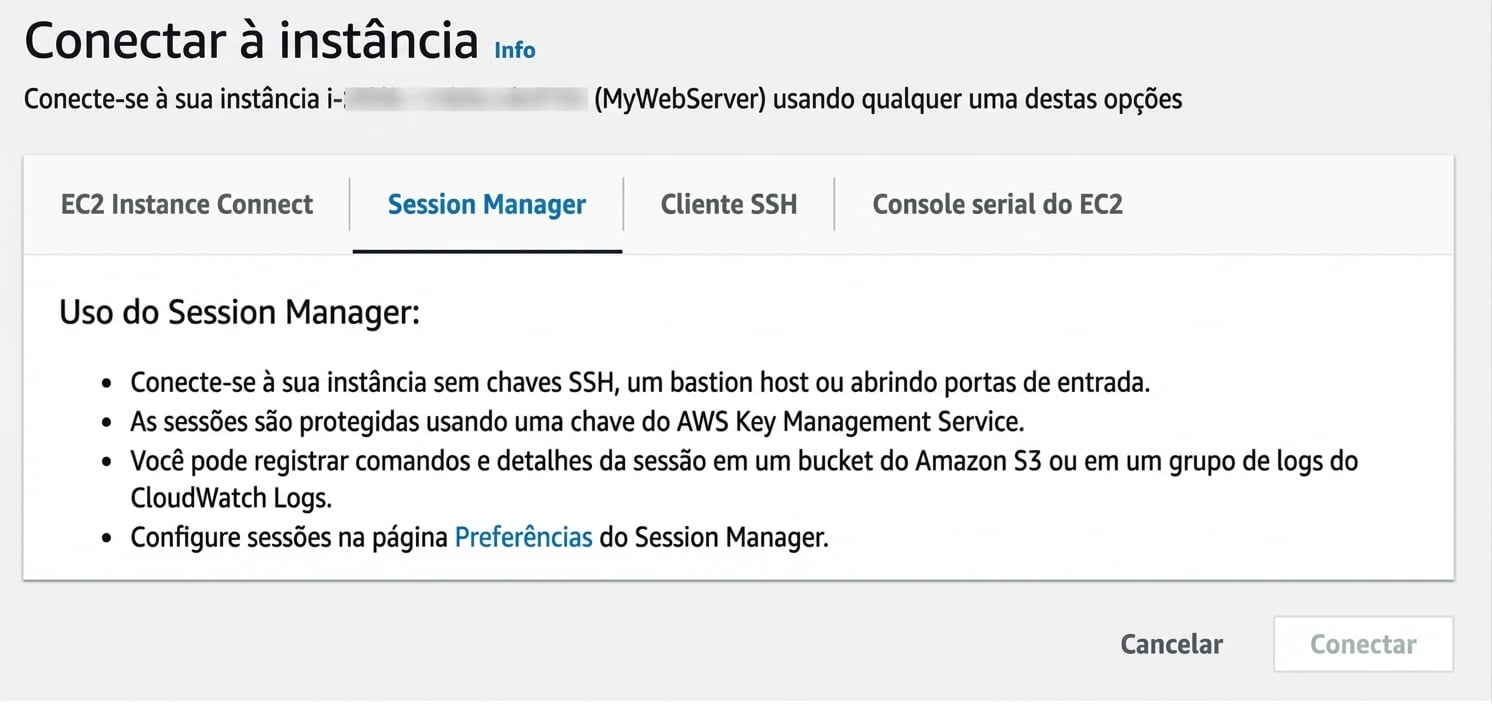Click the active tab underline indicator
The width and height of the screenshot is (1492, 704).
[x=486, y=251]
